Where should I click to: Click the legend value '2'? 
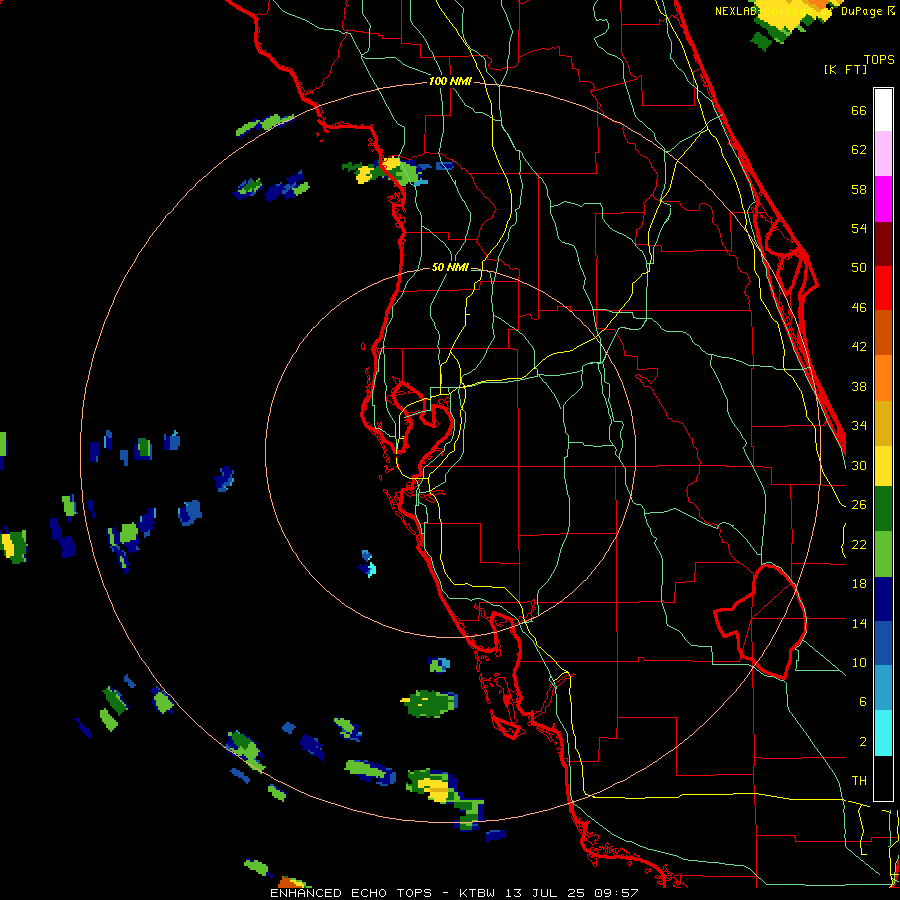863,742
